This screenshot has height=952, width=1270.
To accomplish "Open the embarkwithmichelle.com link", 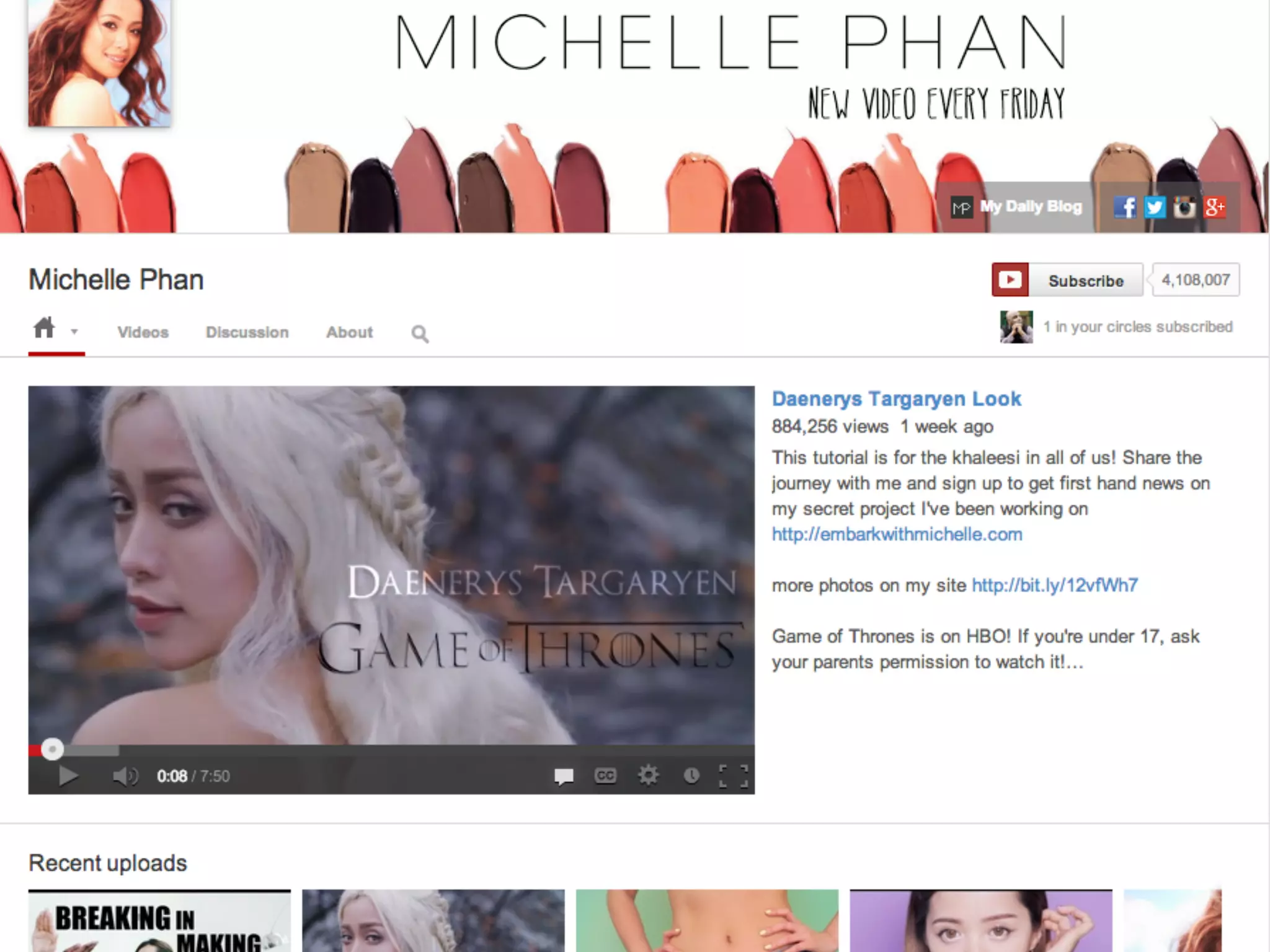I will (x=897, y=534).
